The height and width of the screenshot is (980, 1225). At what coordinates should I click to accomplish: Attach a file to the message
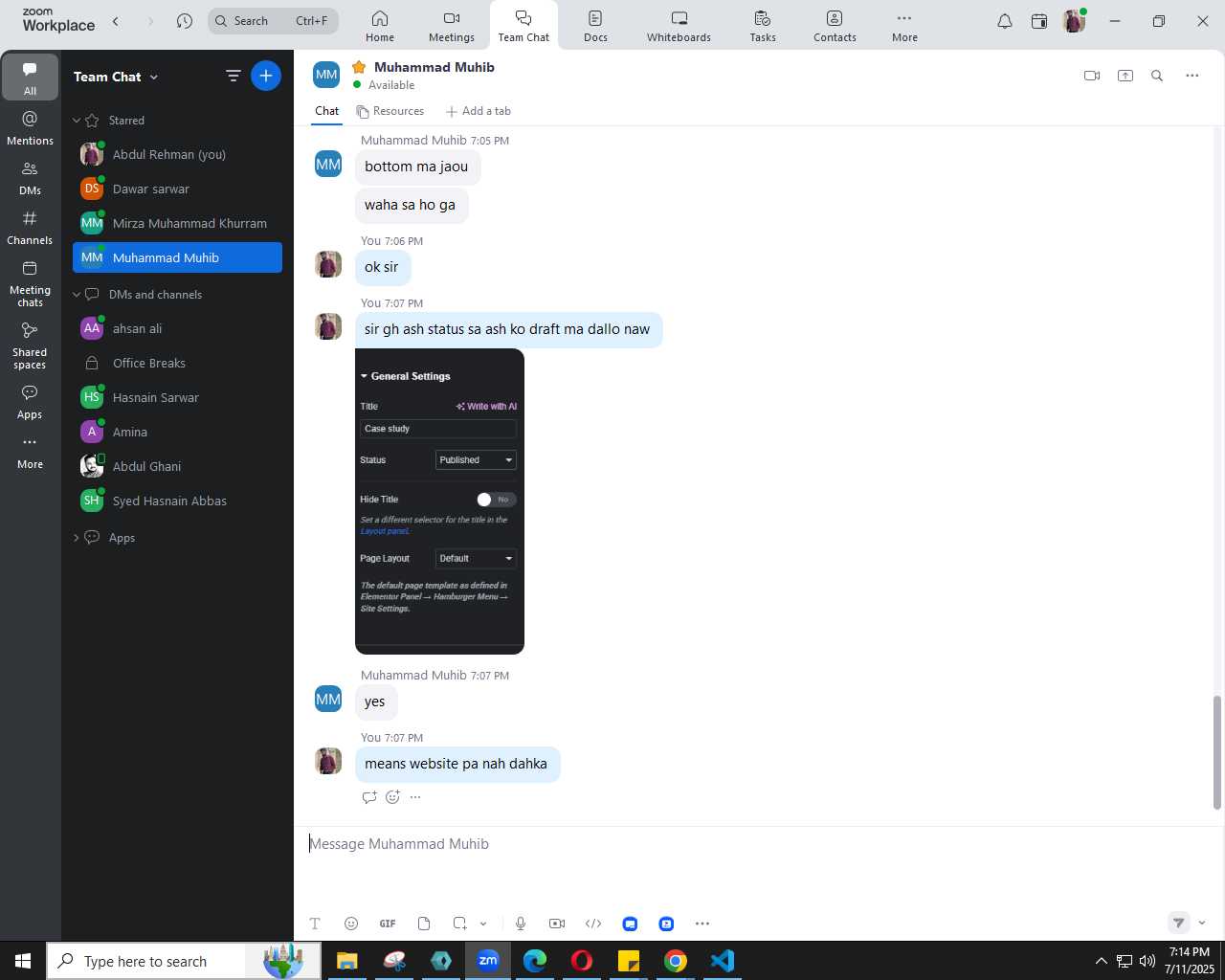click(424, 924)
